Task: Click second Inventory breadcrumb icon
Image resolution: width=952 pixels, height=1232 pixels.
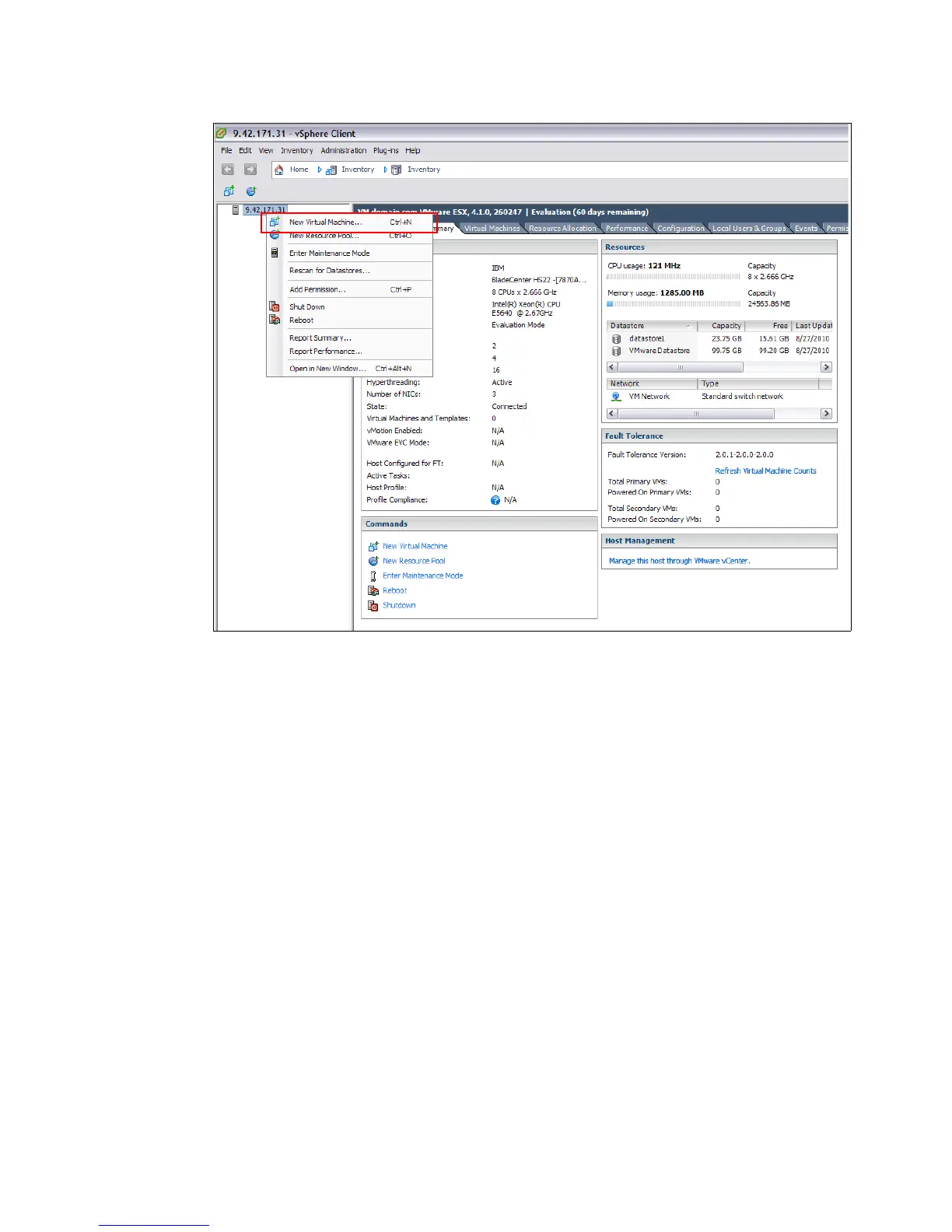Action: [397, 170]
